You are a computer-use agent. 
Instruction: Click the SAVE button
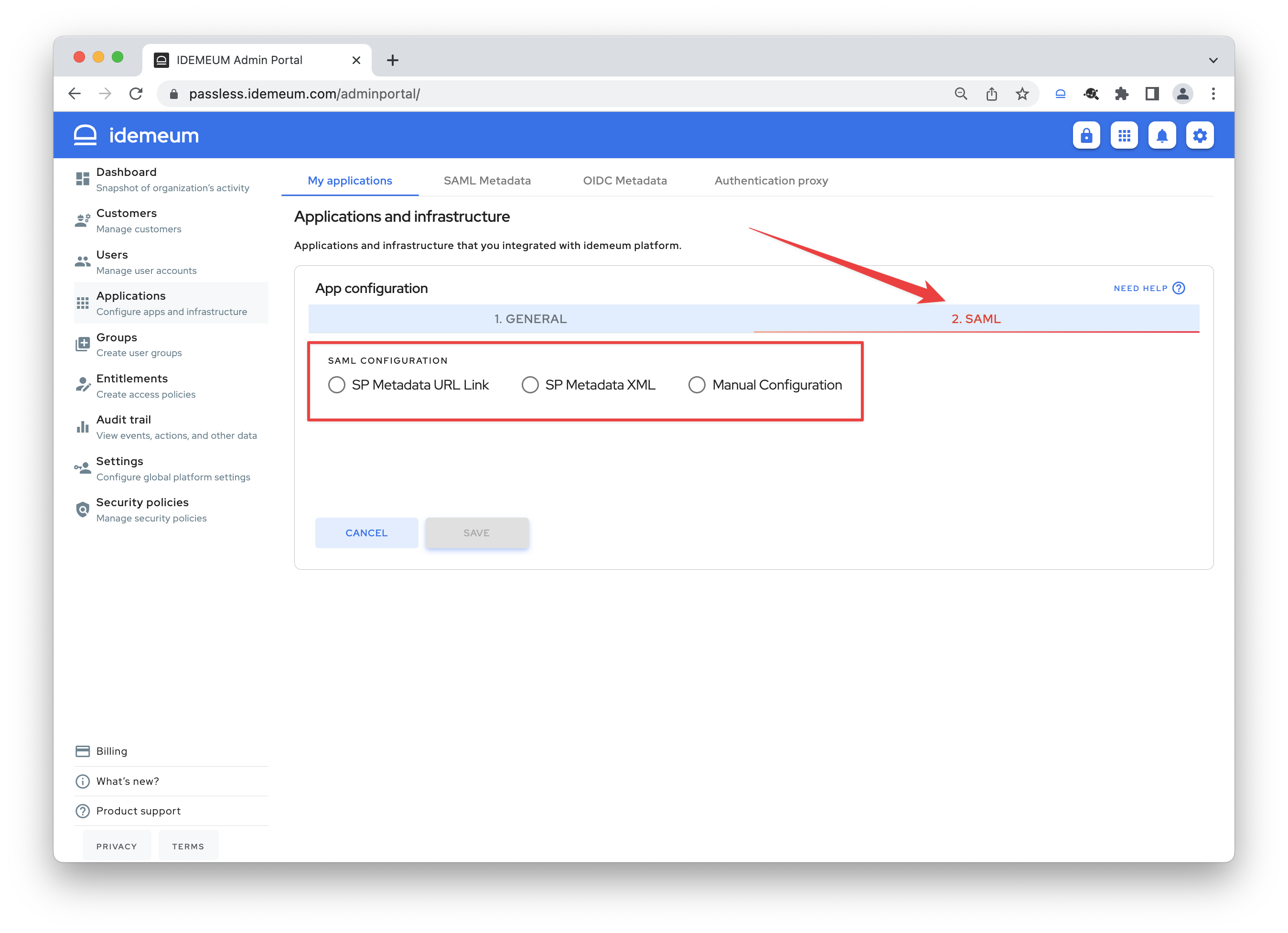pyautogui.click(x=476, y=532)
